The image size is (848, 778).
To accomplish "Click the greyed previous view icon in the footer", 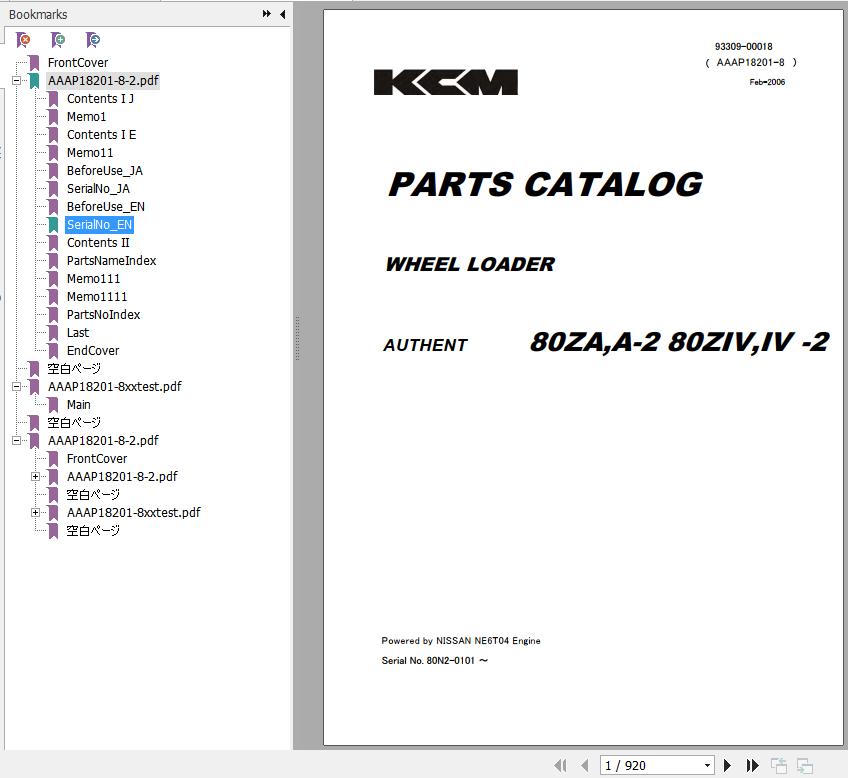I will click(x=779, y=766).
